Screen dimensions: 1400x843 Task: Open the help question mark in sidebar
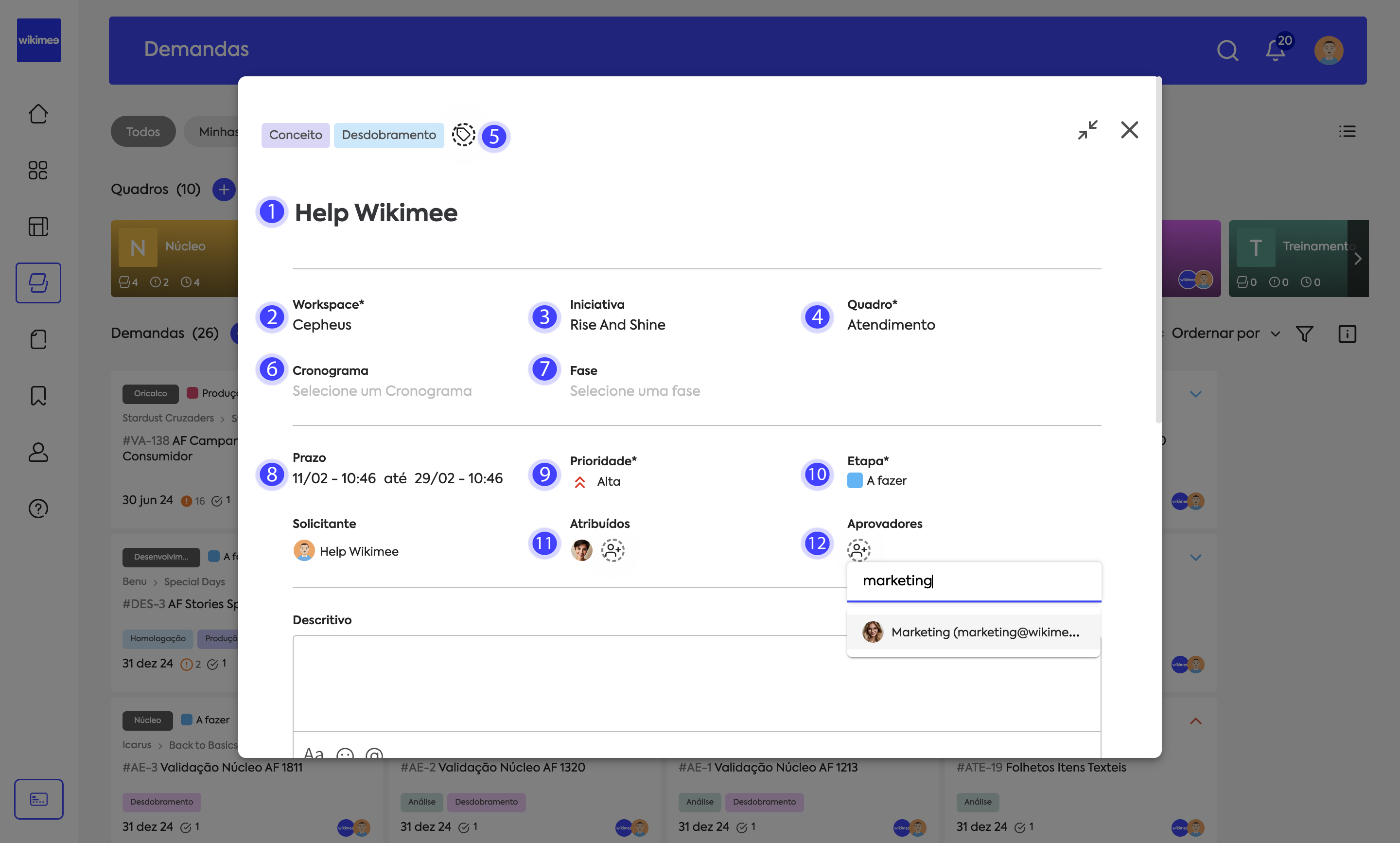[x=38, y=509]
